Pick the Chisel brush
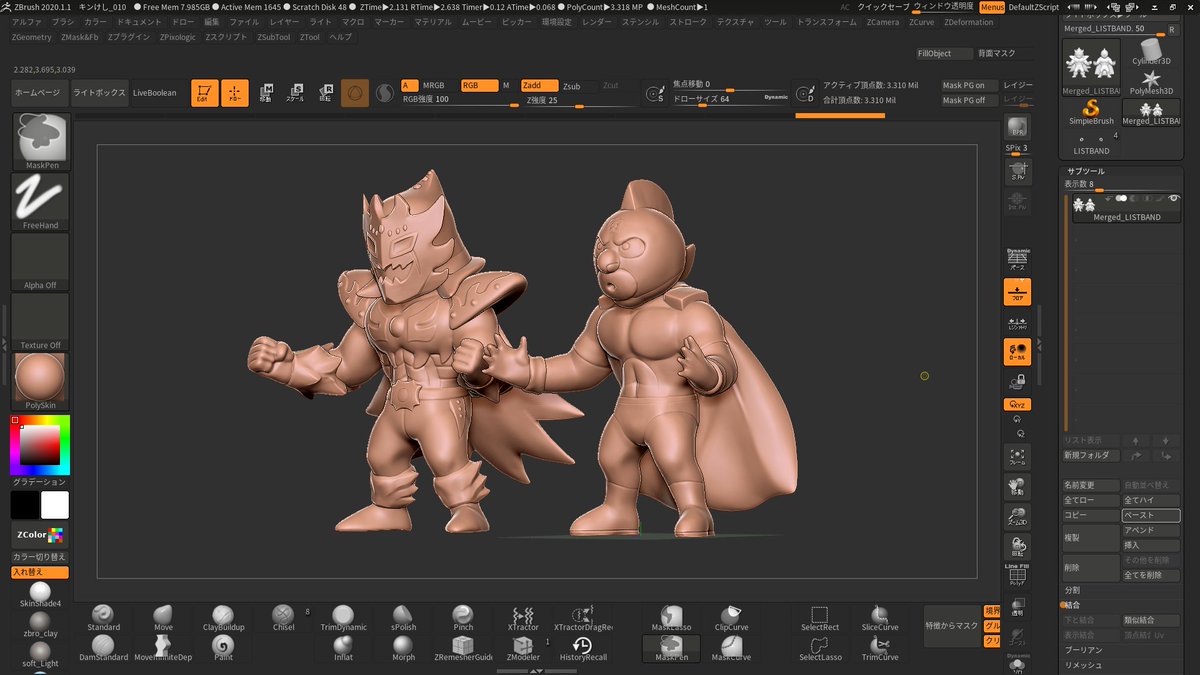The image size is (1200, 675). tap(283, 618)
